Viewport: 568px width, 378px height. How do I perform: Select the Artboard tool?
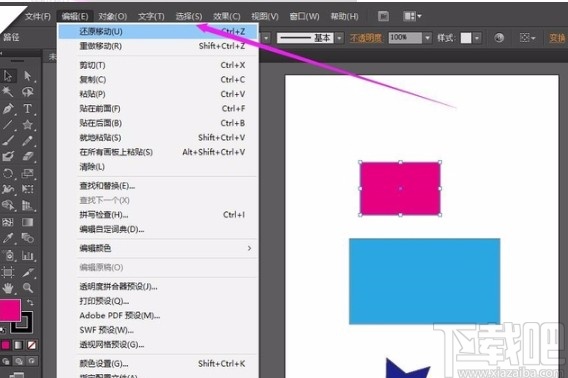8,272
